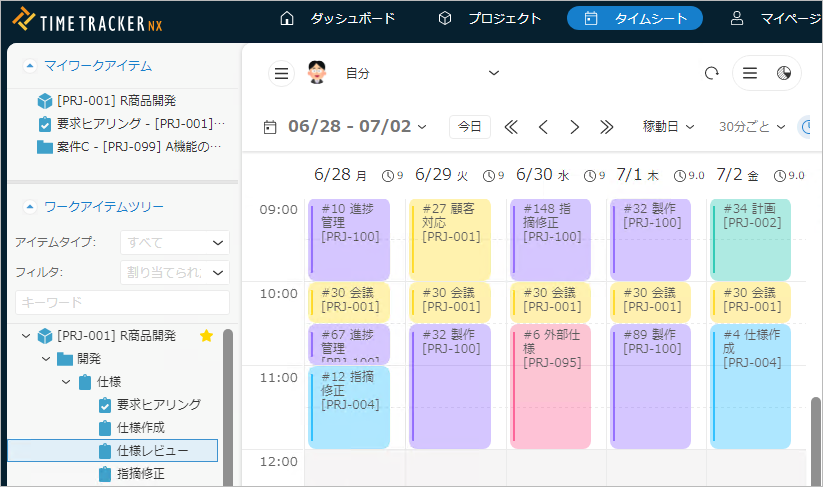Click the キーワード search field
The image size is (823, 487).
122,302
